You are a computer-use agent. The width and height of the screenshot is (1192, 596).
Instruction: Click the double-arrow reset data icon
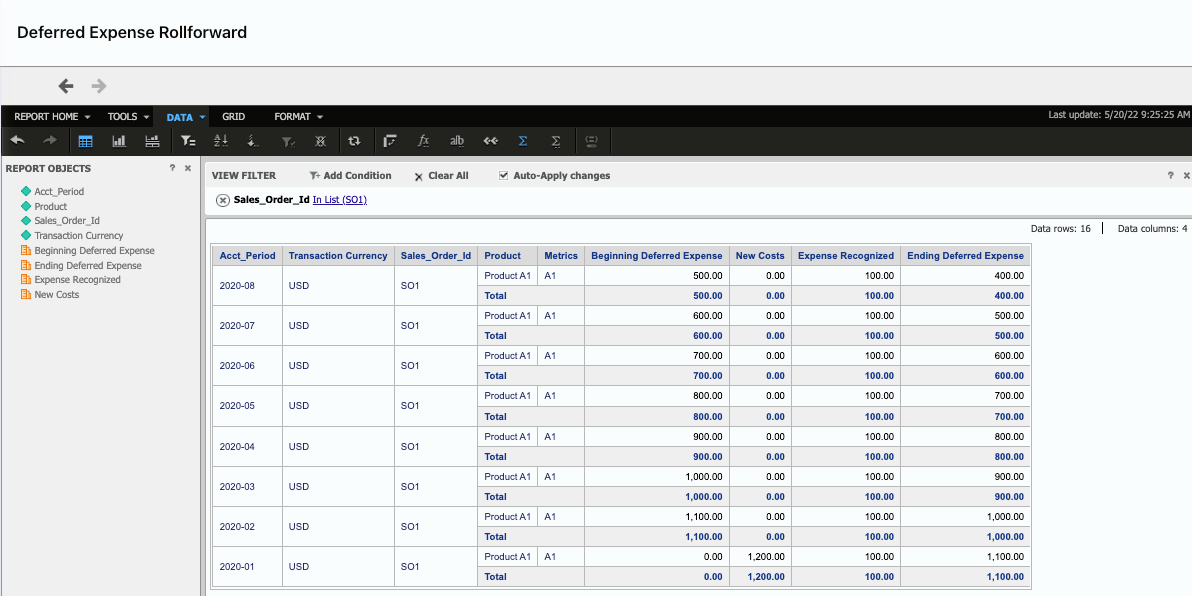490,141
